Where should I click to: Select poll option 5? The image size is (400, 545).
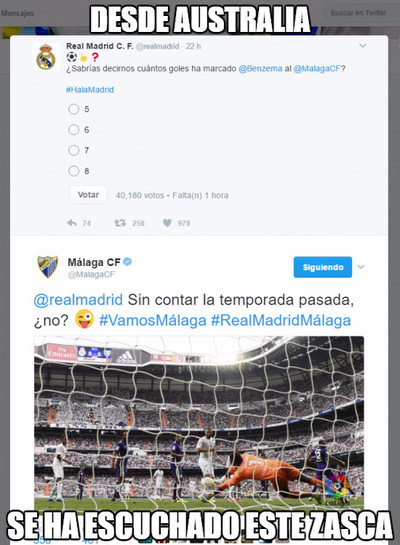(74, 109)
